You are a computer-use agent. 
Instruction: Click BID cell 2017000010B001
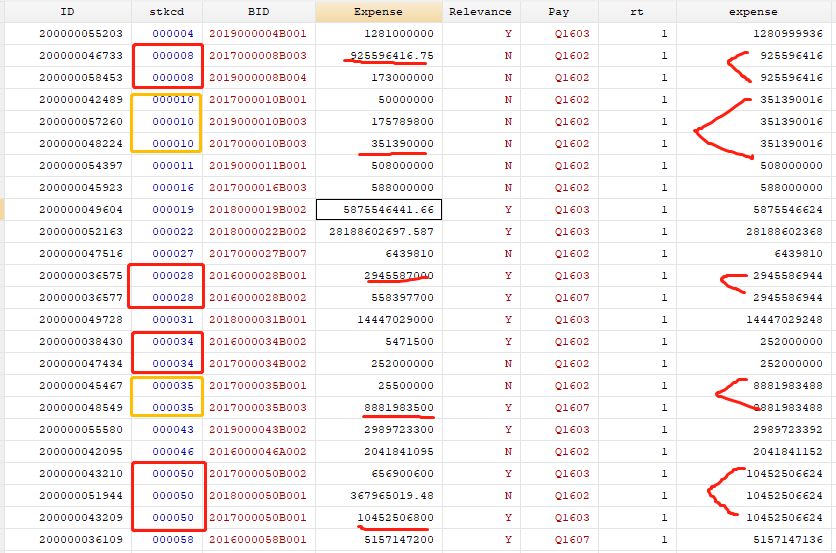pos(258,100)
